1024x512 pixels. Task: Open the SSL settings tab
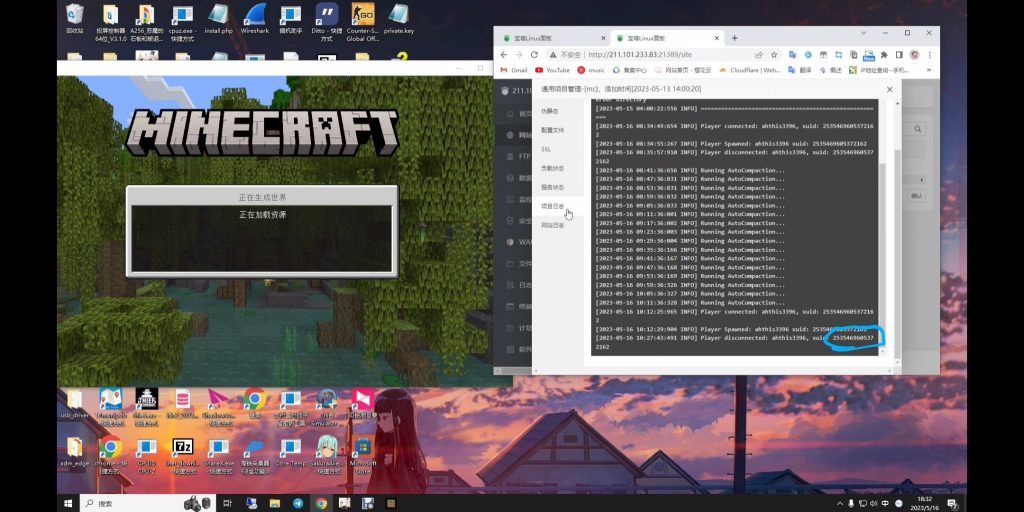[546, 149]
